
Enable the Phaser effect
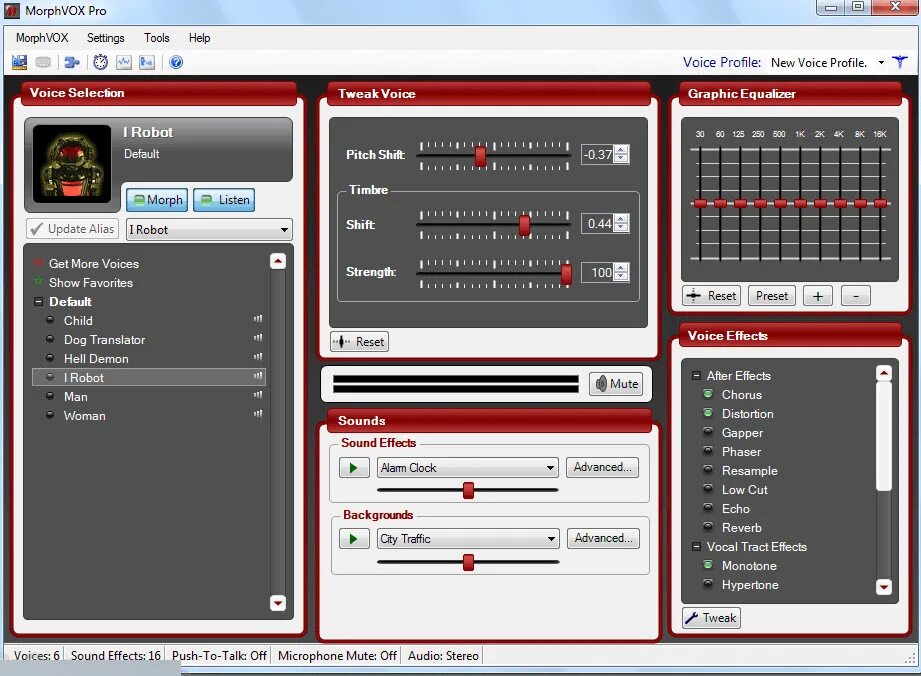click(708, 451)
